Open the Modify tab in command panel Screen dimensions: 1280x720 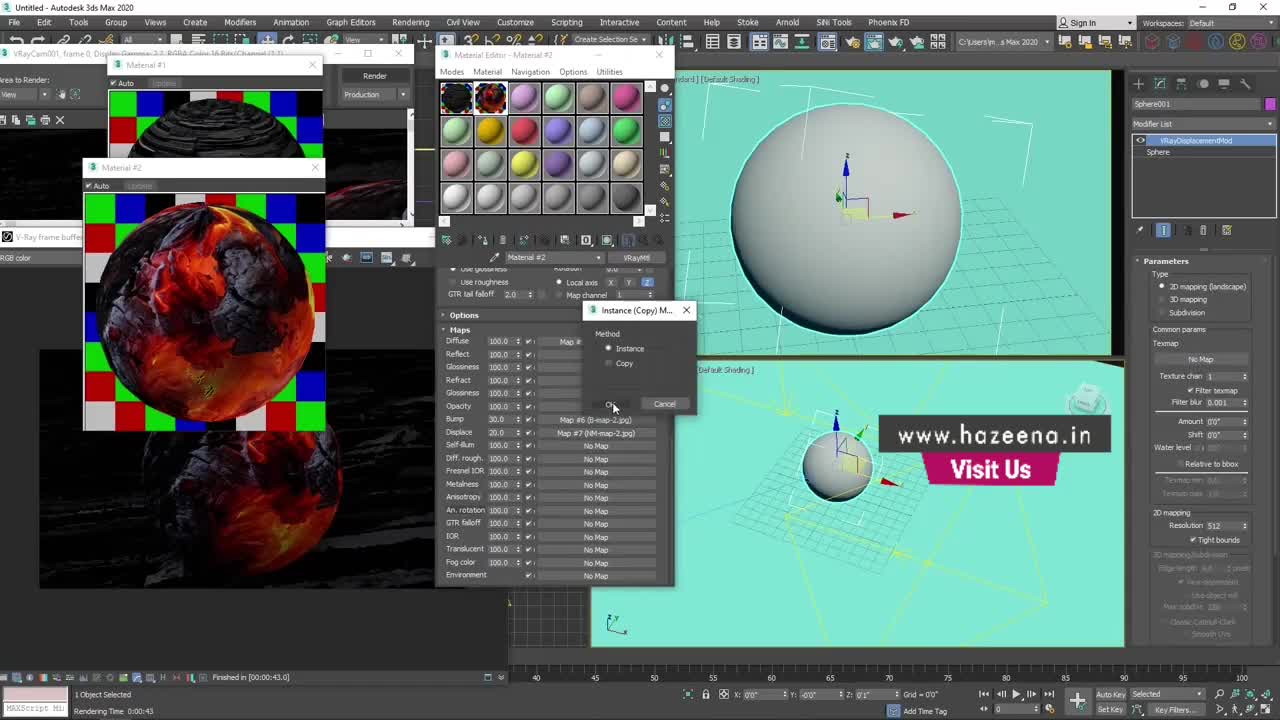1160,84
